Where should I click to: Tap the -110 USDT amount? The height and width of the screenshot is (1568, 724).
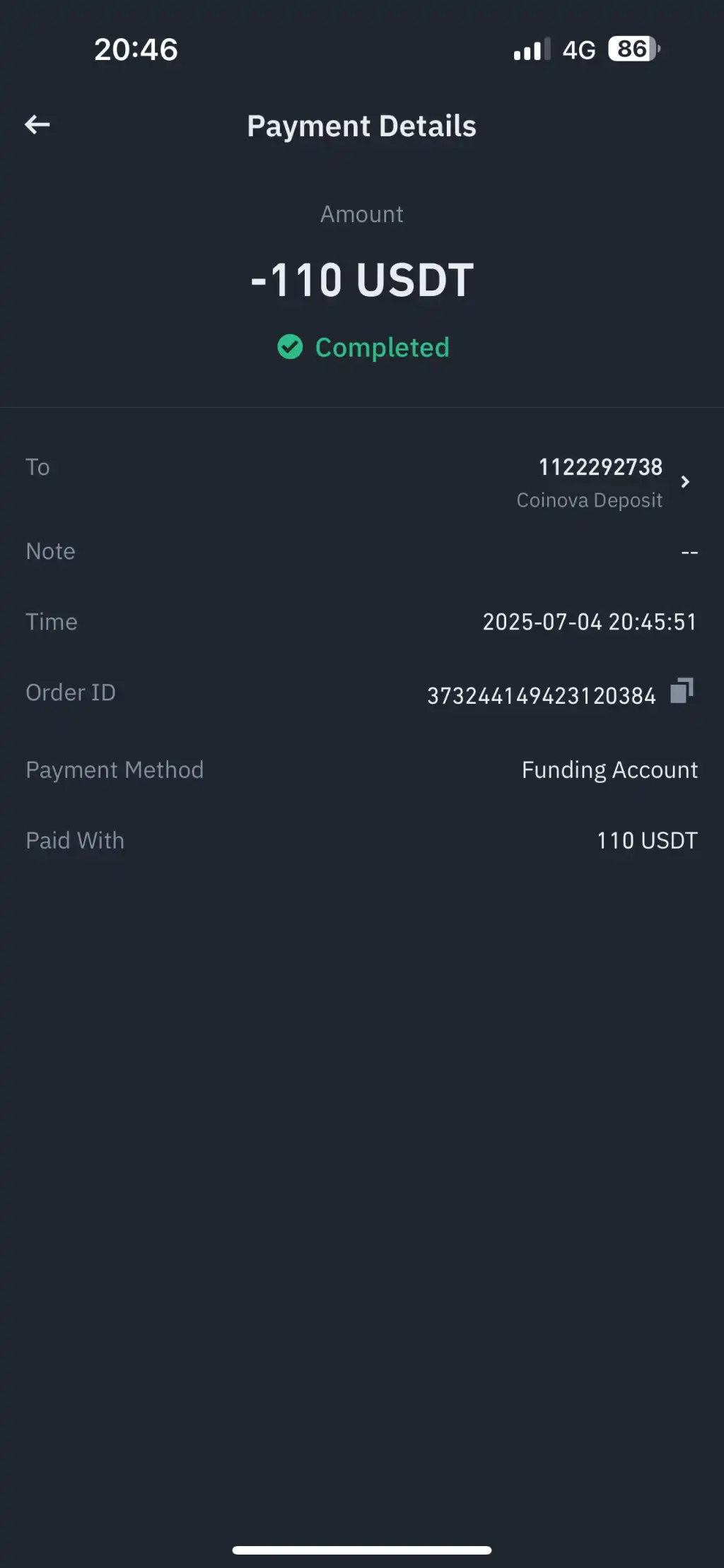[x=362, y=280]
